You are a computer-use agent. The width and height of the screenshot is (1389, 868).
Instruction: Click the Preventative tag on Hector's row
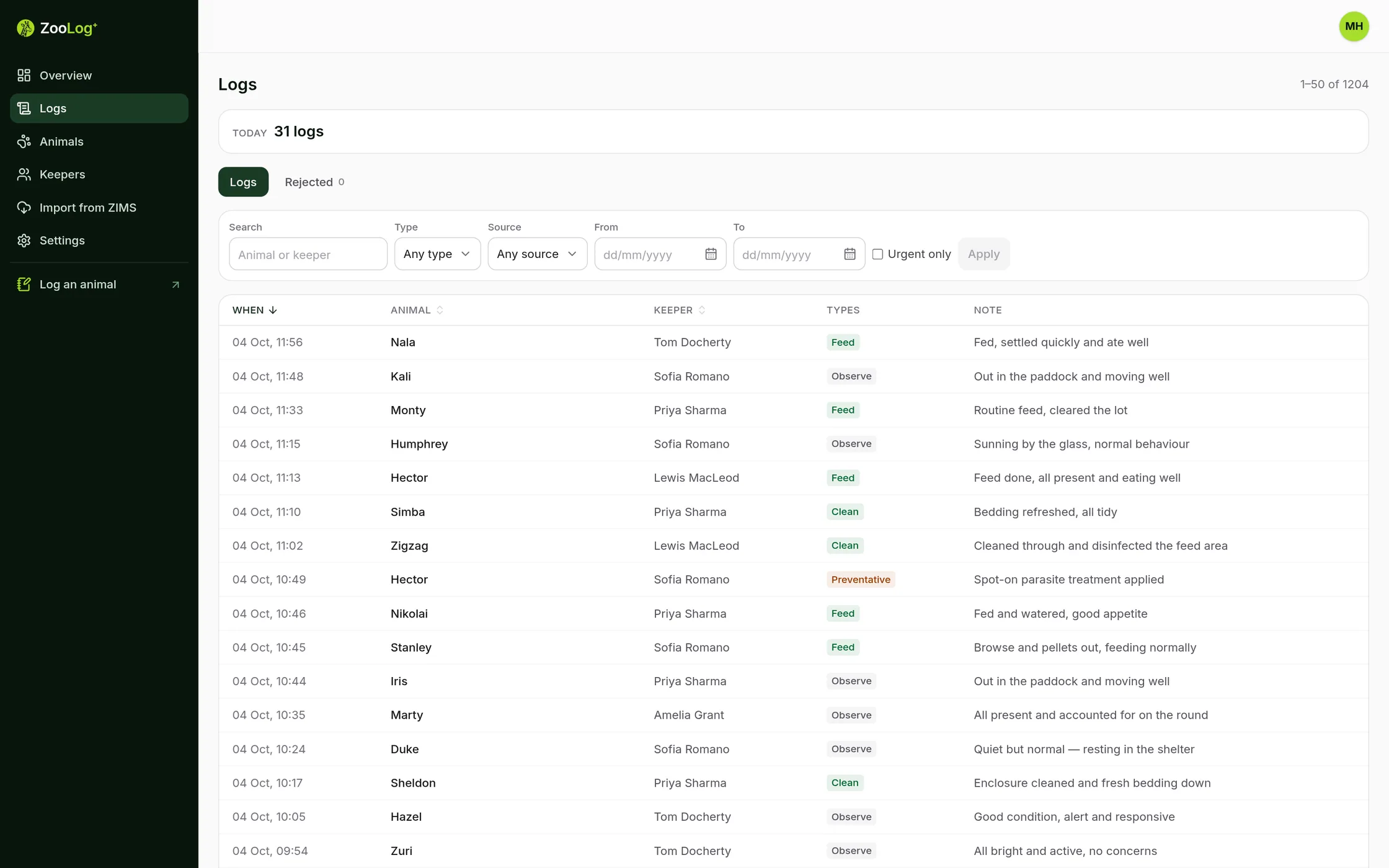[x=861, y=580]
